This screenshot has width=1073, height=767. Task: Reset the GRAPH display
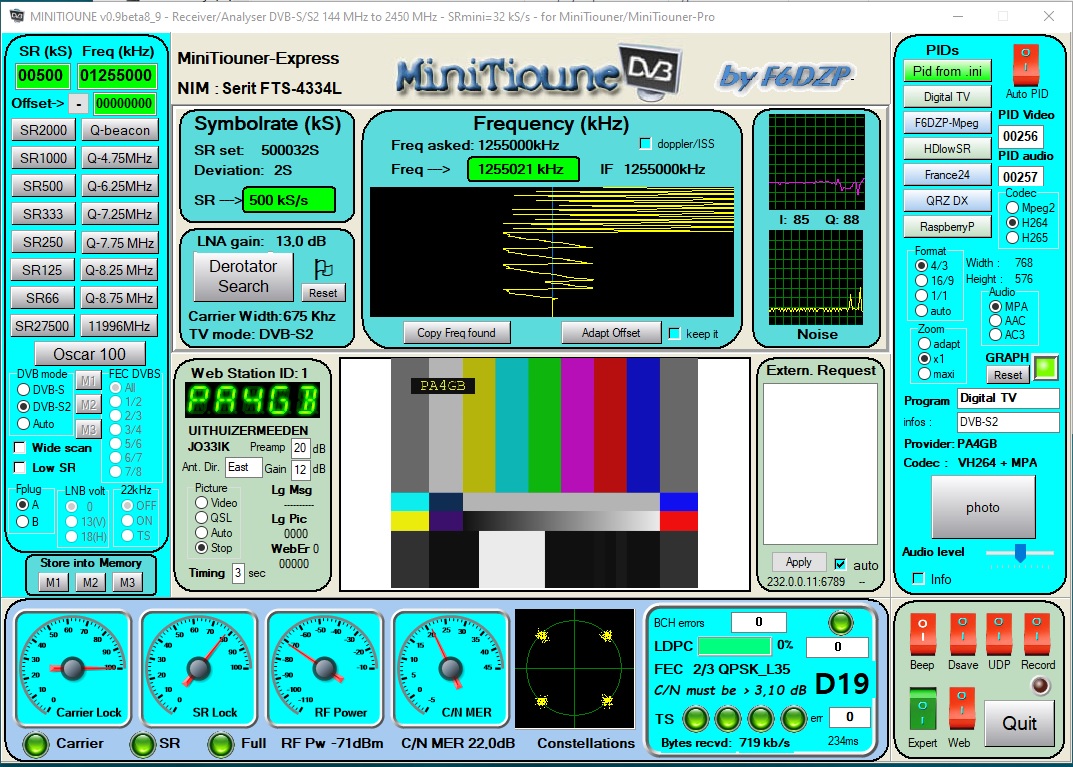1008,375
